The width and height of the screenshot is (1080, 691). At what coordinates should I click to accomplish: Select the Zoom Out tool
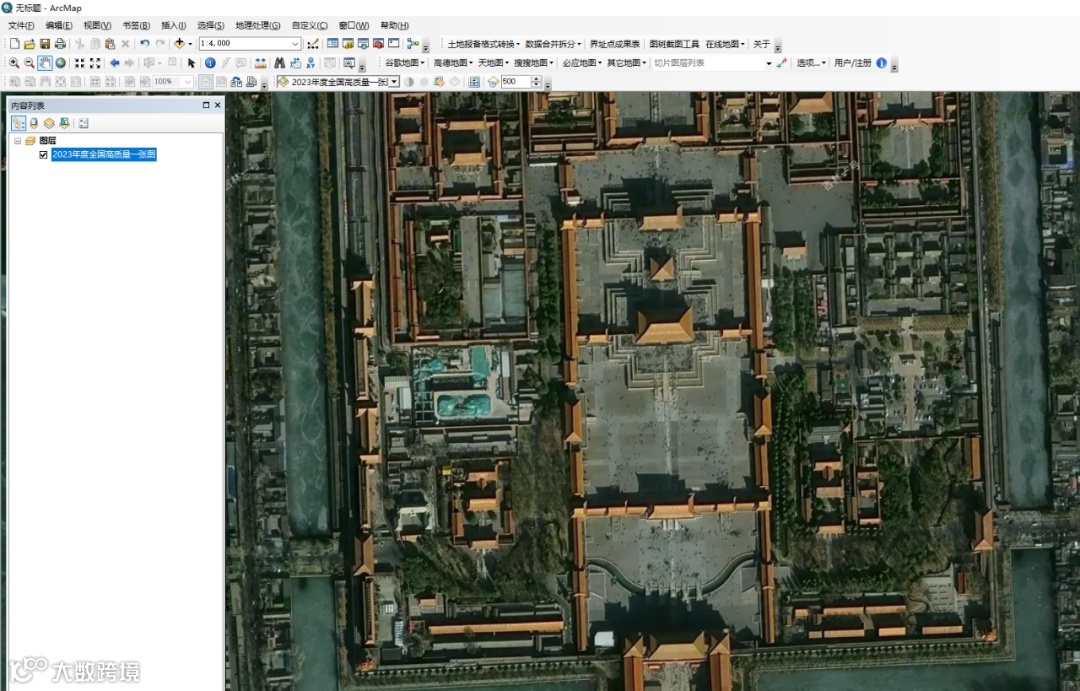coord(29,63)
